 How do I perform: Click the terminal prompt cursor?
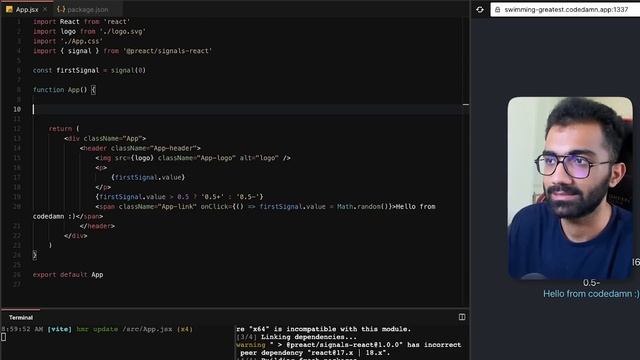tap(4, 337)
